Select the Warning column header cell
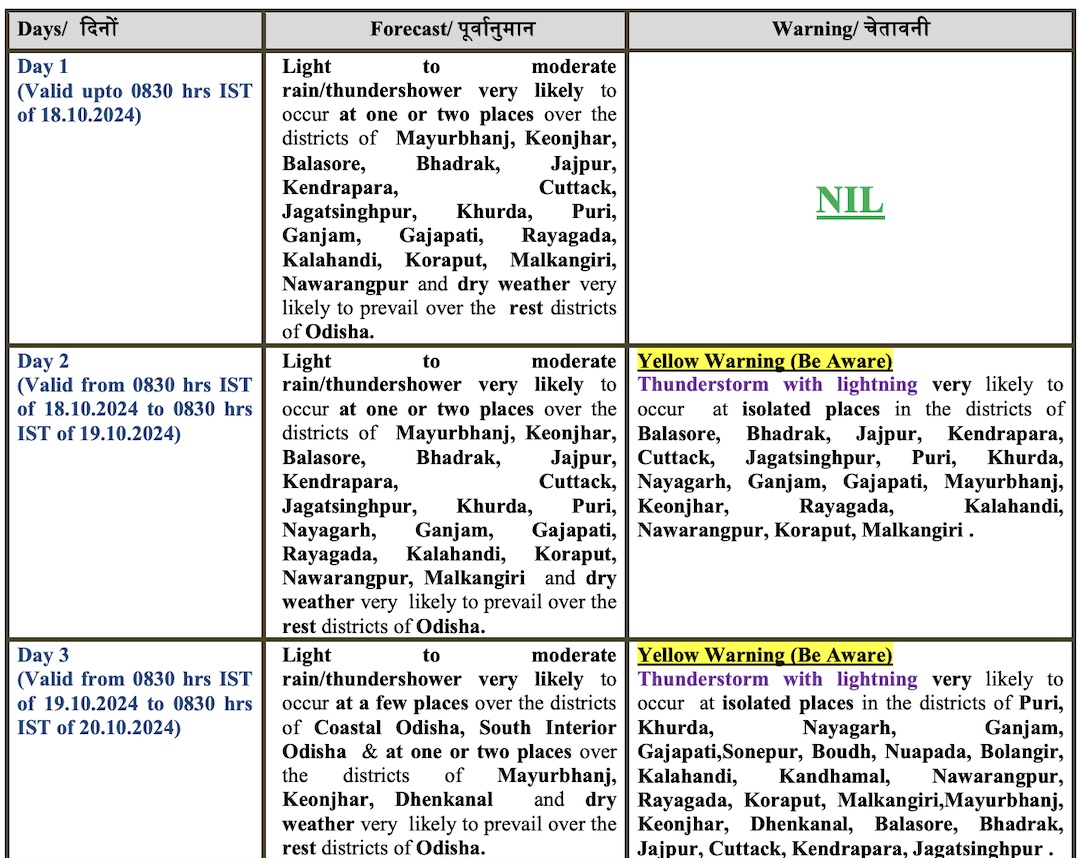This screenshot has width=1082, height=858. point(850,29)
